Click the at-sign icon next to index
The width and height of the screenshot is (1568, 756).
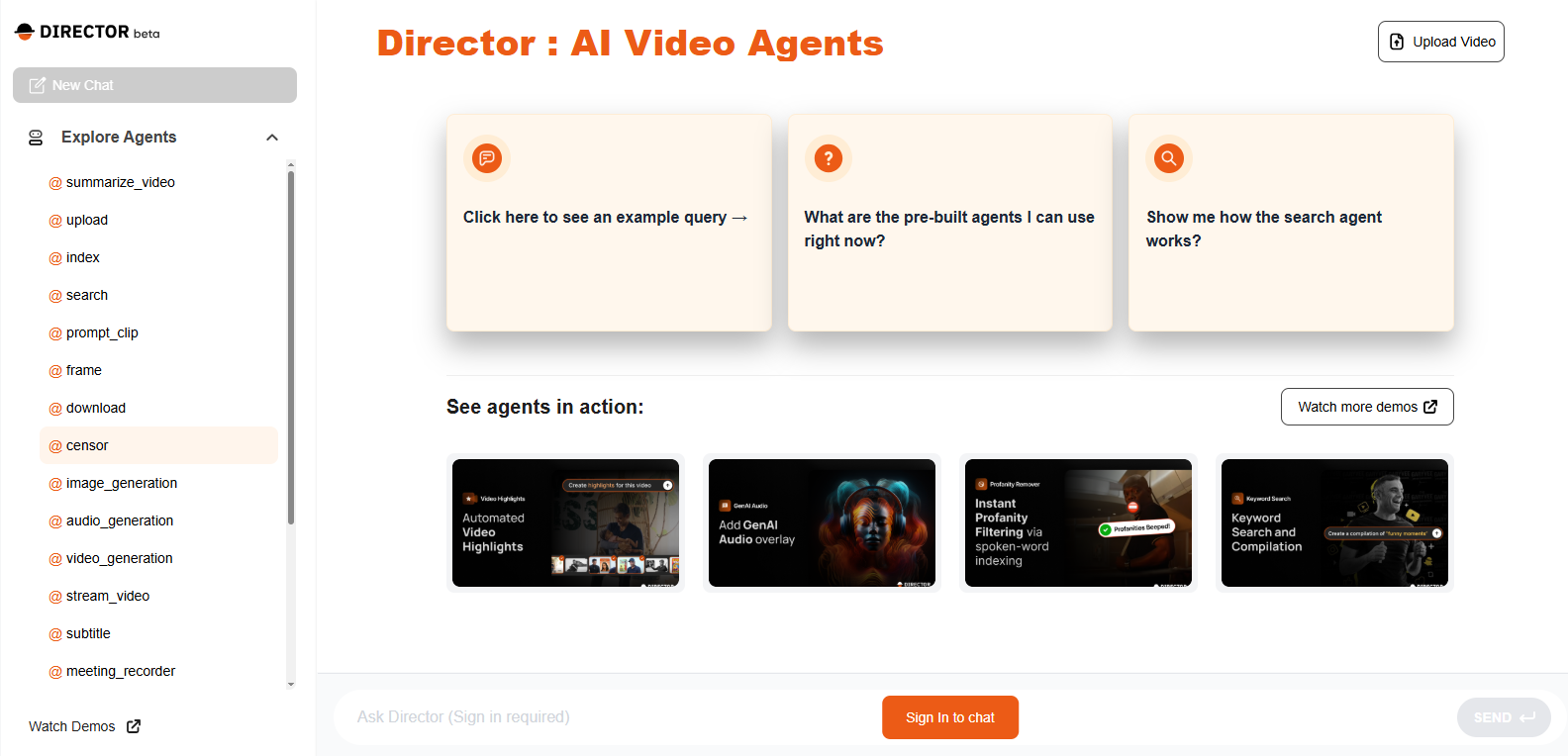55,258
